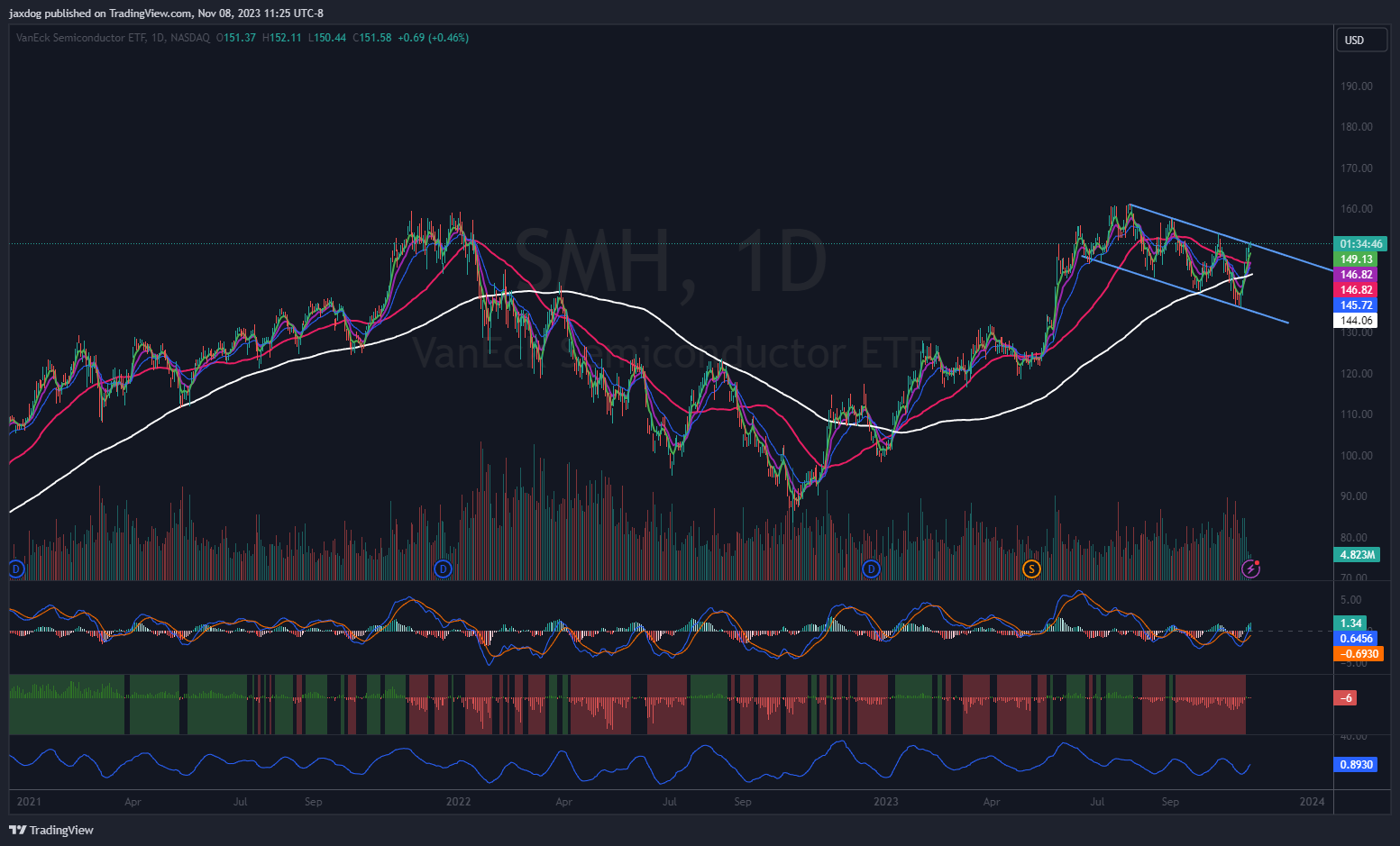The image size is (1400, 846).
Task: Click the purple lightning events icon
Action: pyautogui.click(x=1250, y=569)
